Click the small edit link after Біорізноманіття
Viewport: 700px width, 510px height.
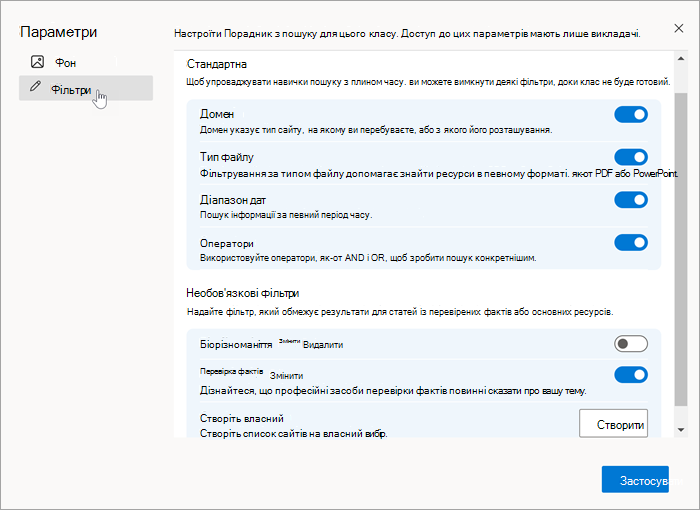(289, 341)
